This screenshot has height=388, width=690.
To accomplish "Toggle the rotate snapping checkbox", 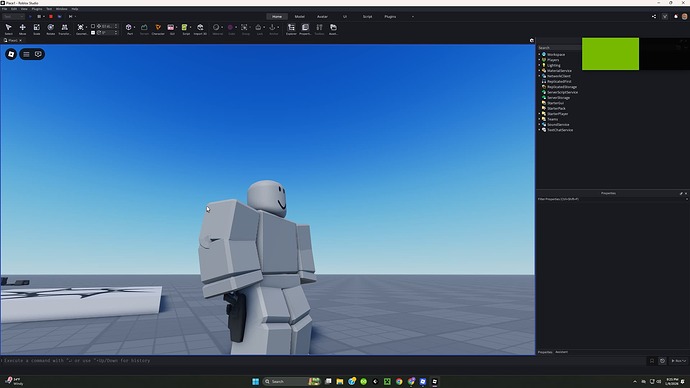I will [x=93, y=33].
